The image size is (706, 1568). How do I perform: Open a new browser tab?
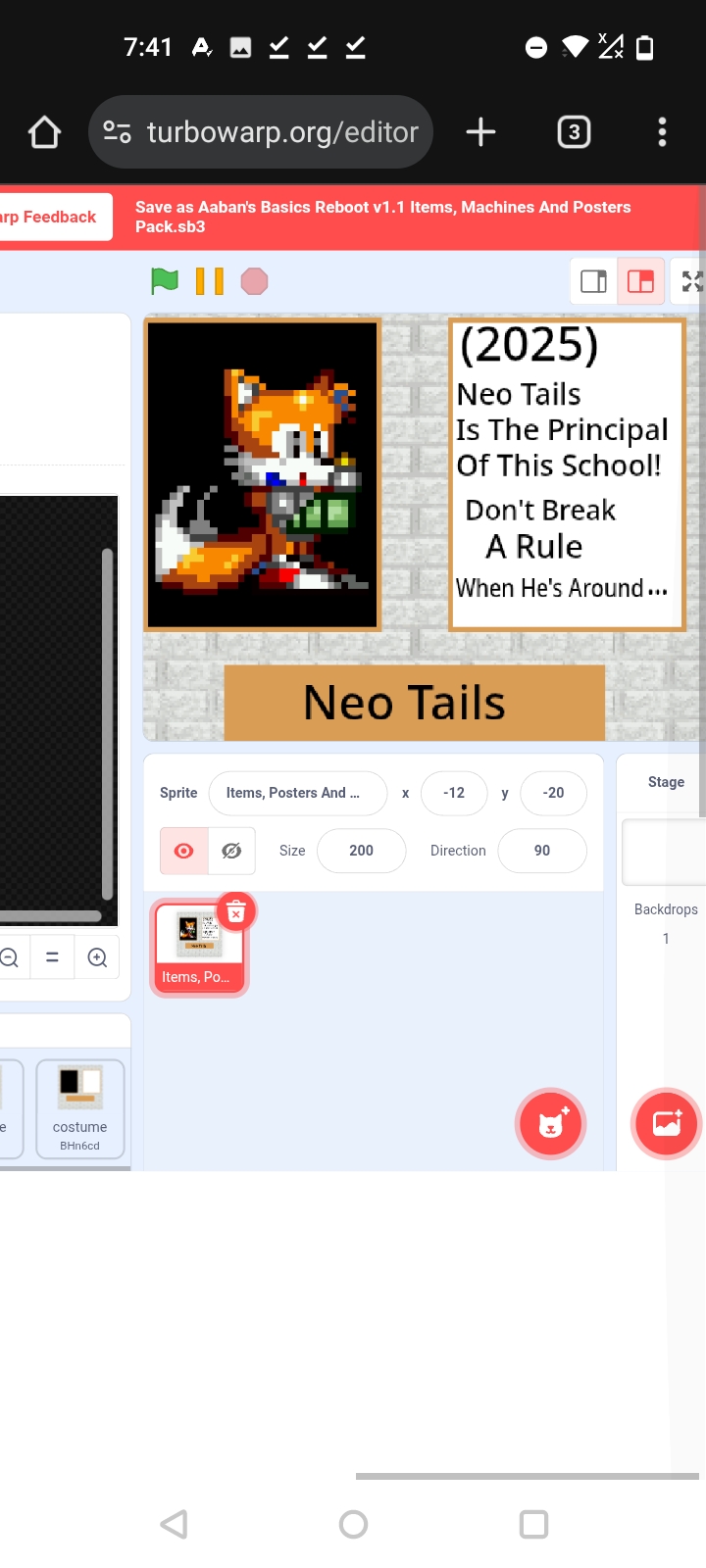point(480,132)
